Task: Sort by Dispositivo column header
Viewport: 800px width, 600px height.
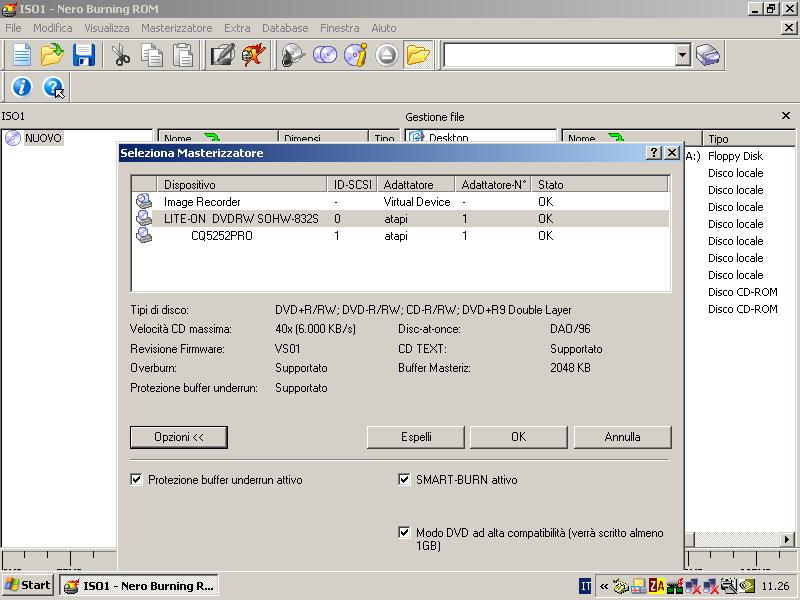Action: coord(242,184)
